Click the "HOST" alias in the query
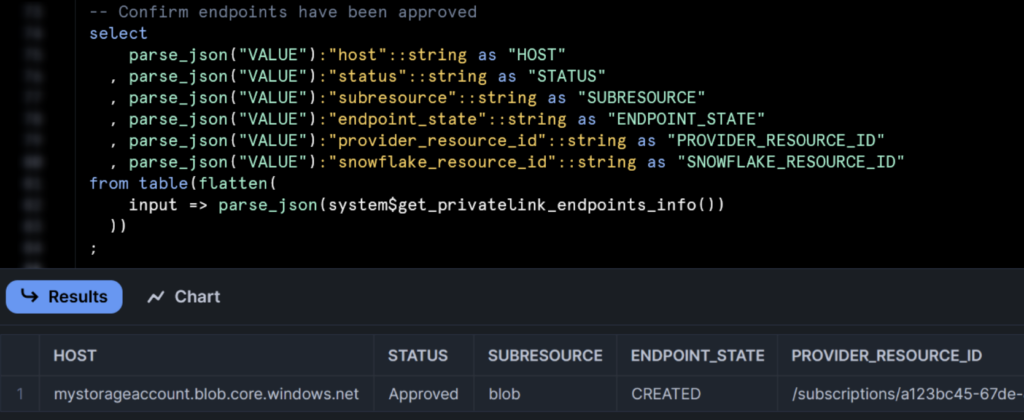The height and width of the screenshot is (420, 1024). pyautogui.click(x=537, y=55)
